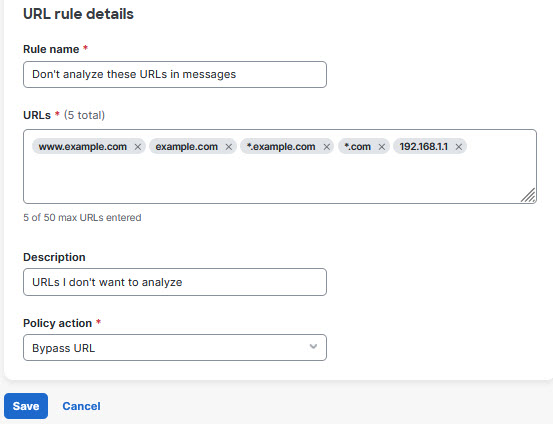Grab the URLs box resize handle
553x424 pixels.
click(528, 195)
